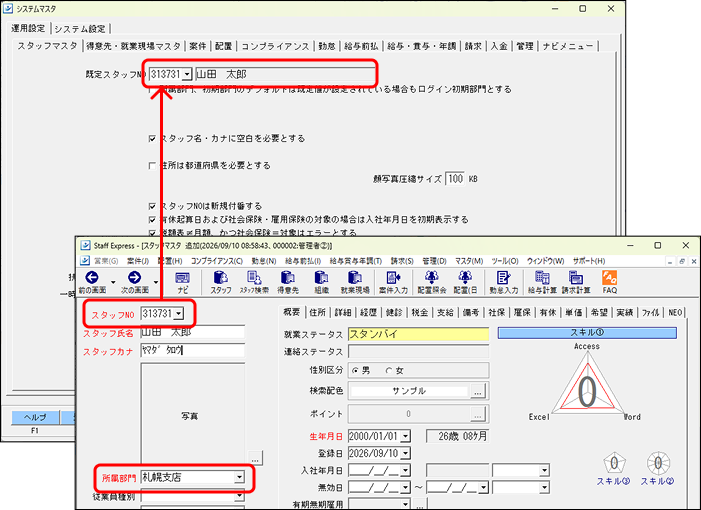The height and width of the screenshot is (510, 701).
Task: Toggle スタッフNOは新規付番する checkbox
Action: point(152,206)
